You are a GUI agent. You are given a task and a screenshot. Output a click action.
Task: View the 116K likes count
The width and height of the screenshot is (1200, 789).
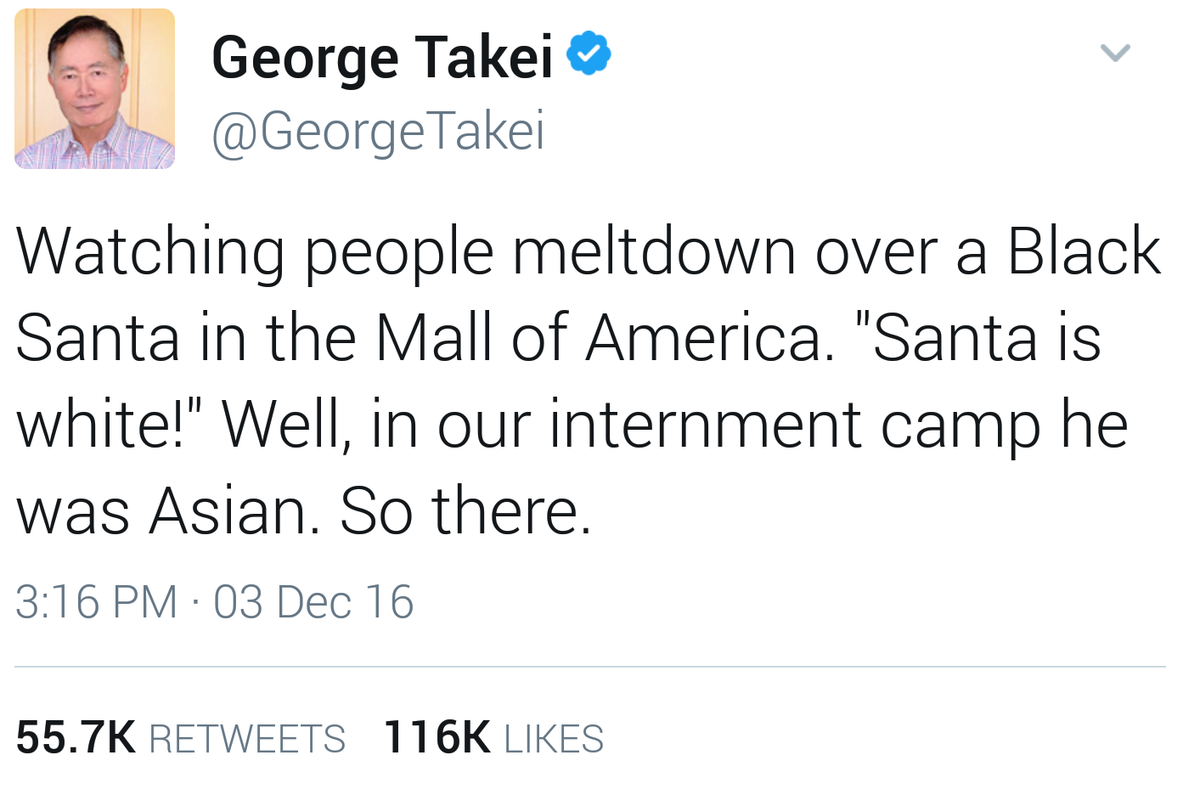pyautogui.click(x=437, y=738)
